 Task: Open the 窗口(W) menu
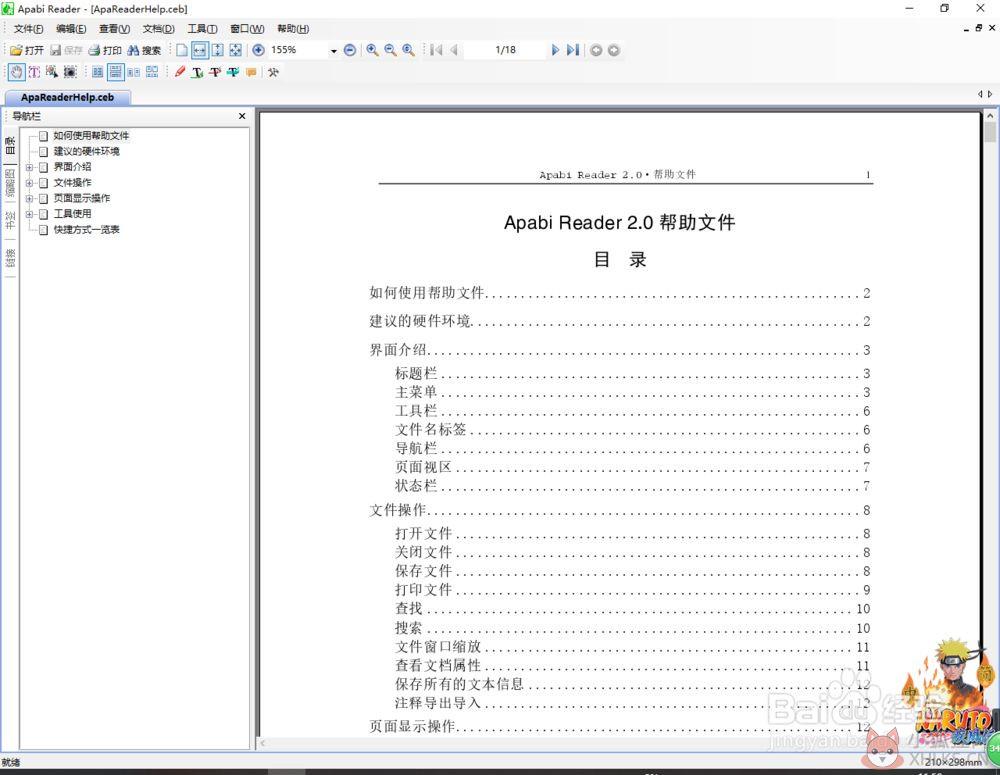(x=247, y=29)
